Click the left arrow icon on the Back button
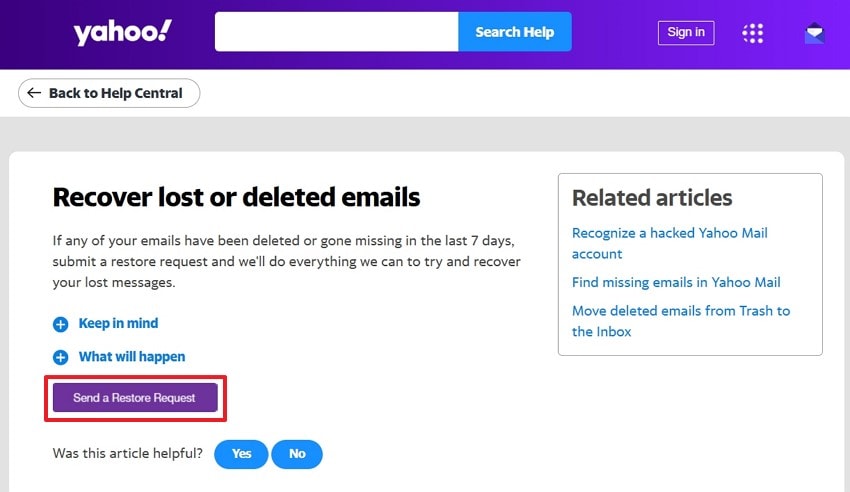The width and height of the screenshot is (850, 492). pos(34,93)
